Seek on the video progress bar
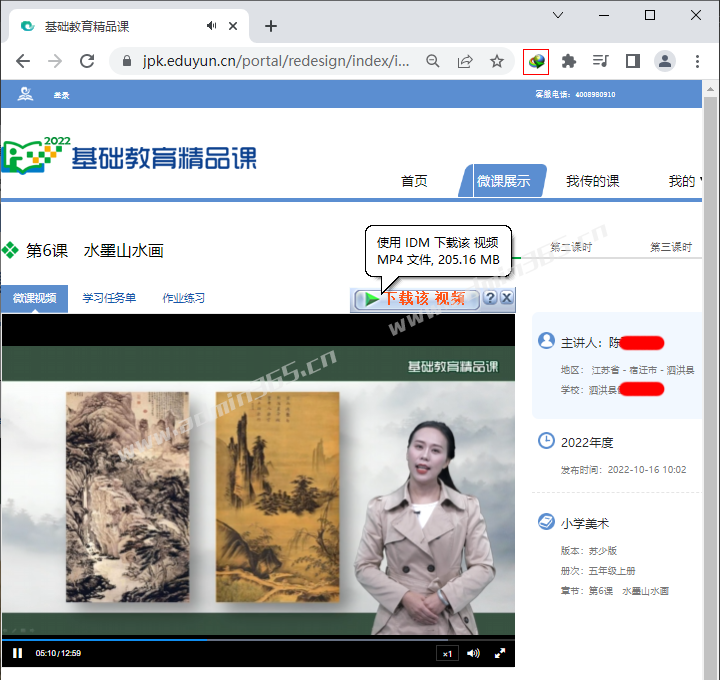The height and width of the screenshot is (680, 720). [x=258, y=639]
